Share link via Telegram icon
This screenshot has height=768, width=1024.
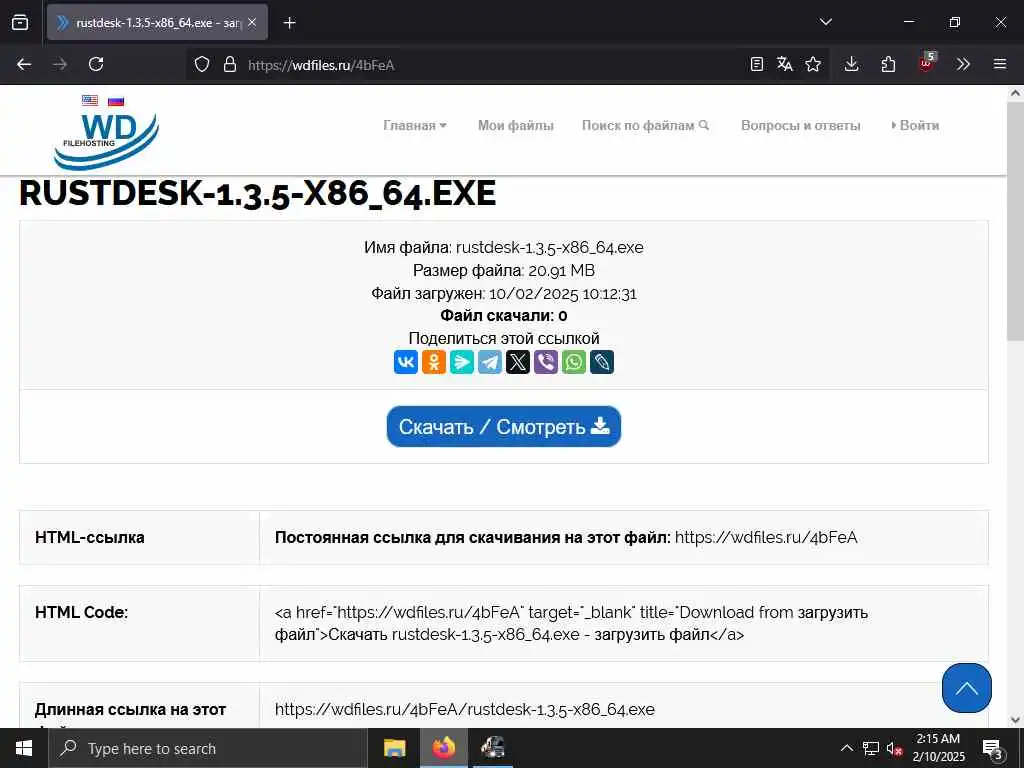pyautogui.click(x=490, y=362)
